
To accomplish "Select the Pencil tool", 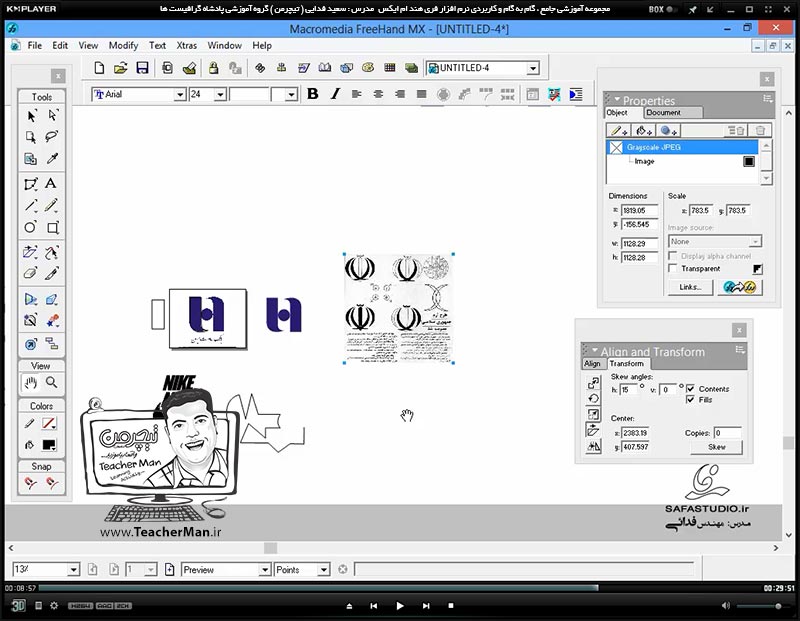I will click(51, 205).
